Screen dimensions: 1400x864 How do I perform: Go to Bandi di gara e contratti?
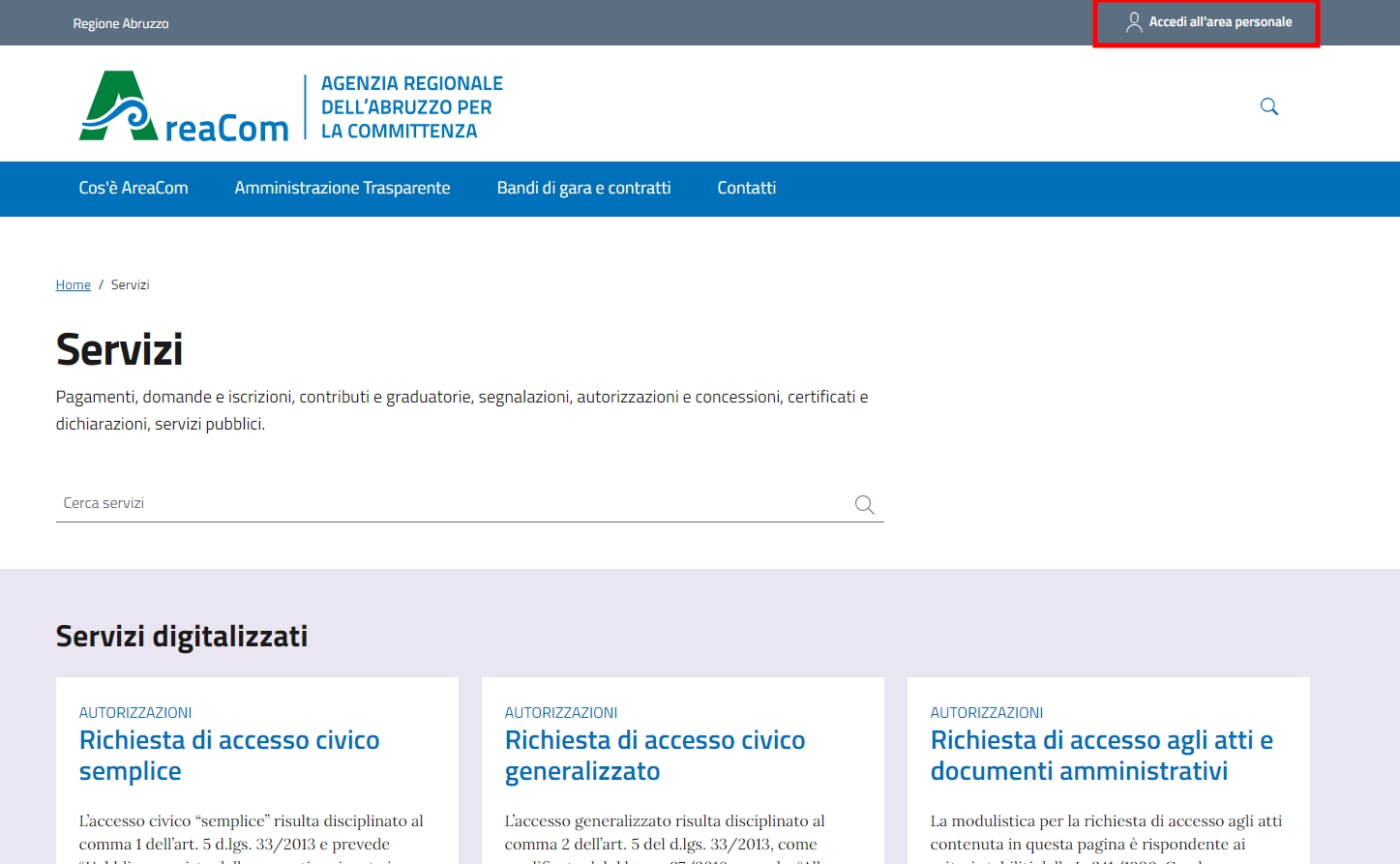583,188
